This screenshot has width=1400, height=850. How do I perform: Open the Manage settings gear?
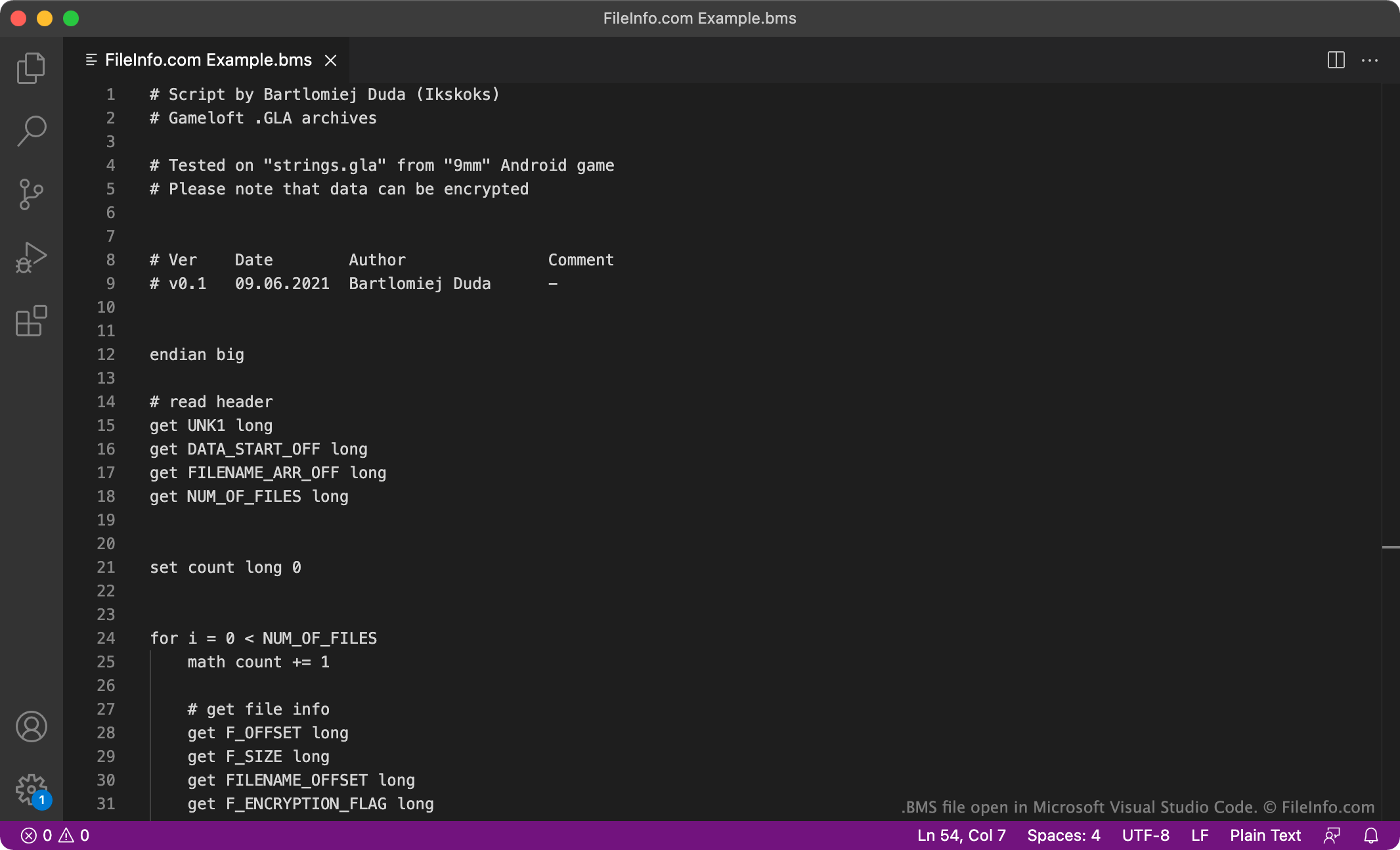31,790
